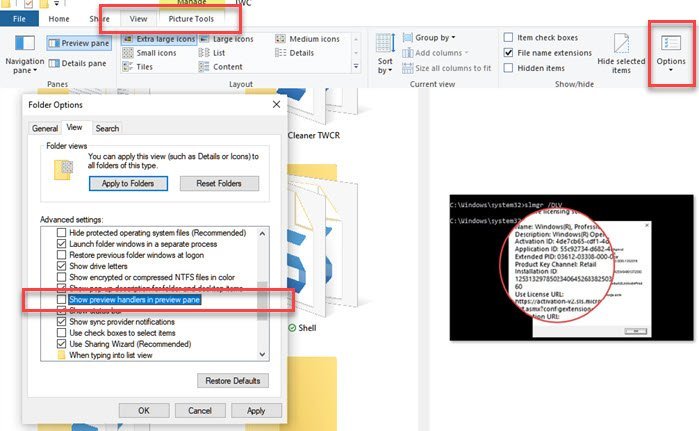Open the Add columns dropdown

[435, 53]
